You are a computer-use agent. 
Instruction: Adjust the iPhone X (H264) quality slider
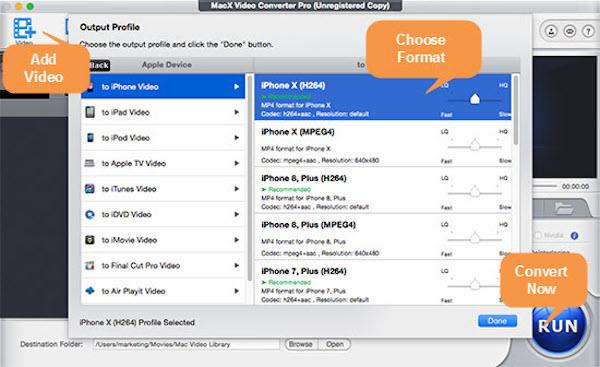pyautogui.click(x=474, y=99)
